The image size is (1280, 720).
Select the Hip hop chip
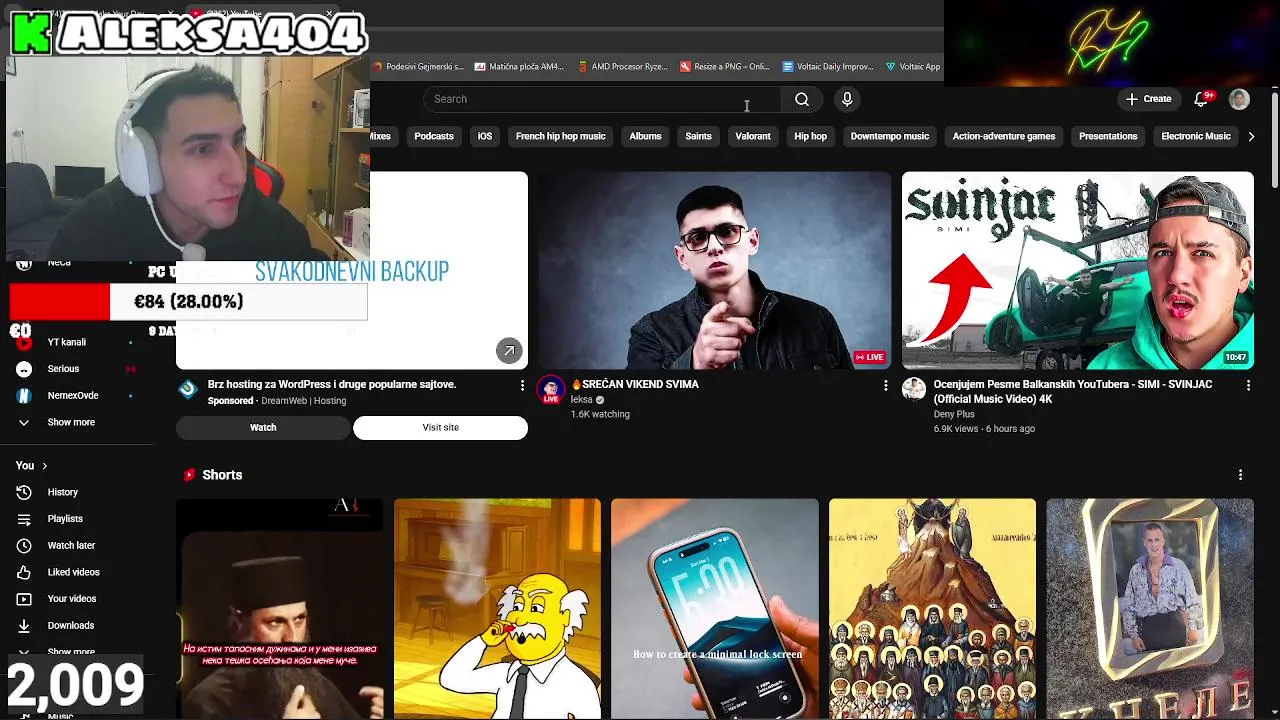(810, 136)
